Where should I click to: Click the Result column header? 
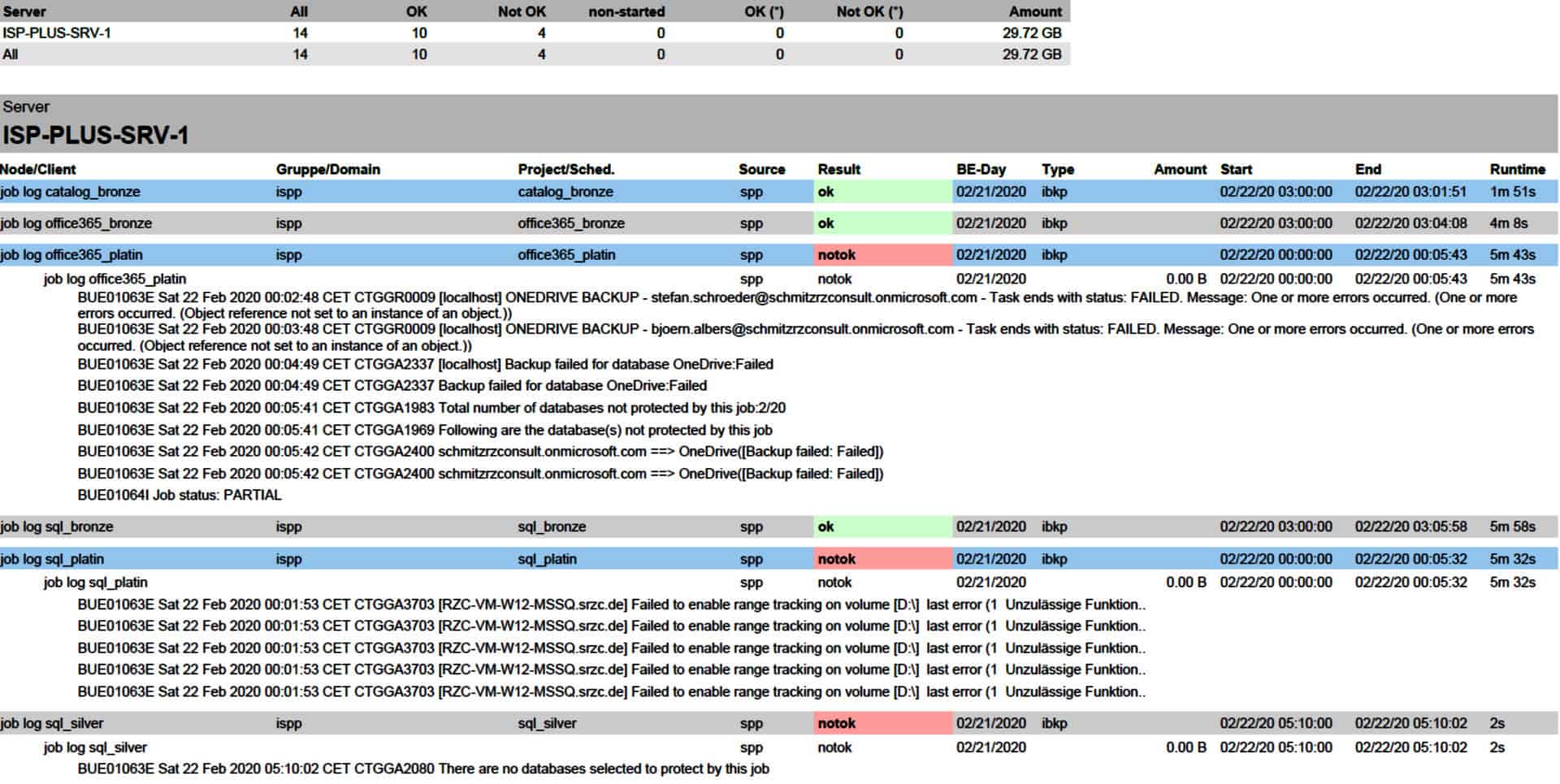(838, 169)
